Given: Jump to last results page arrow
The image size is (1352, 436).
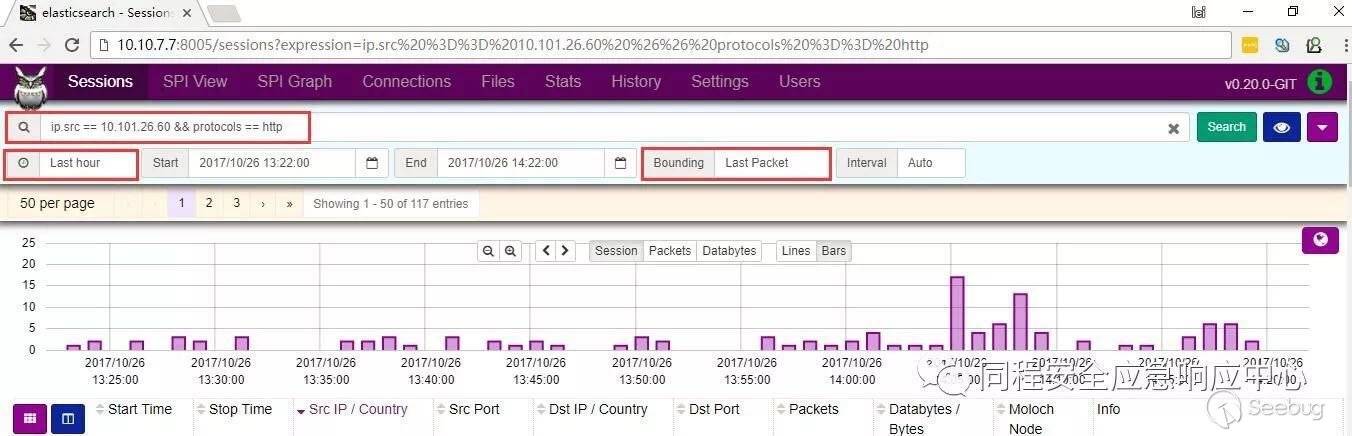Looking at the screenshot, I should point(289,203).
